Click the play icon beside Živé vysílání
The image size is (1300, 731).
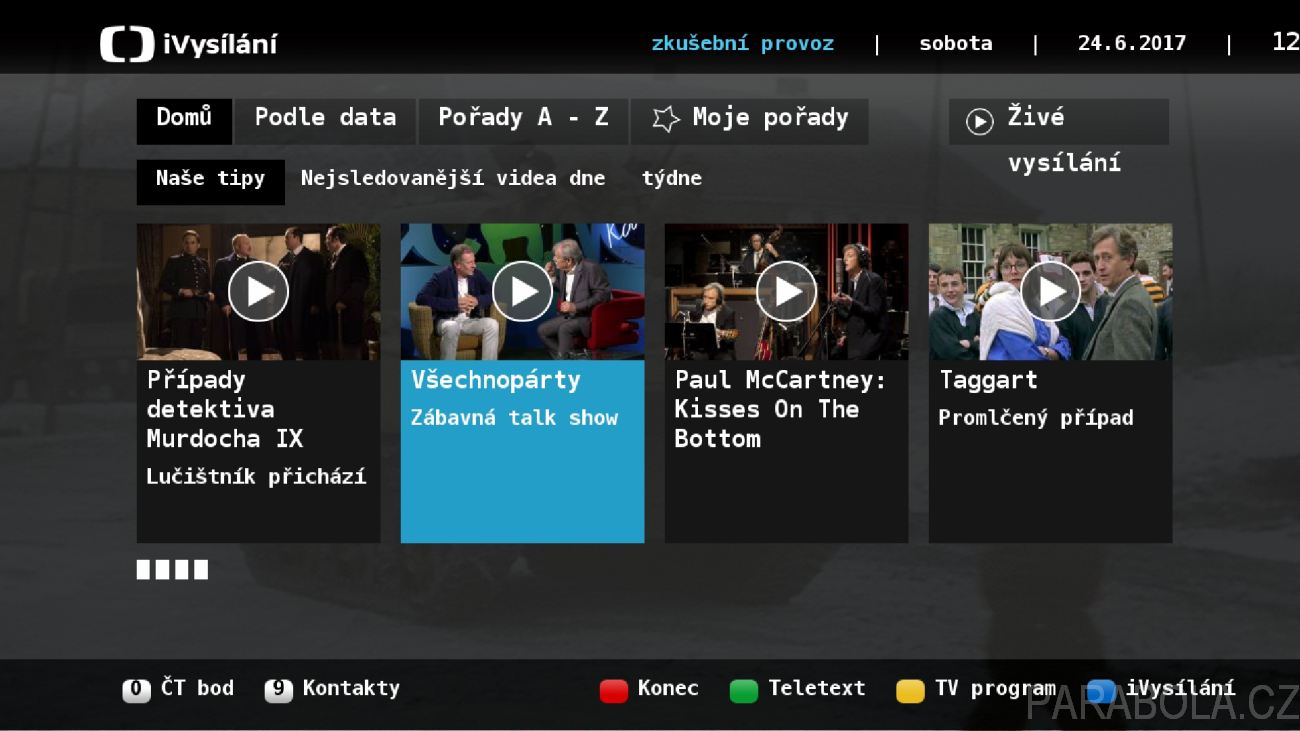979,122
